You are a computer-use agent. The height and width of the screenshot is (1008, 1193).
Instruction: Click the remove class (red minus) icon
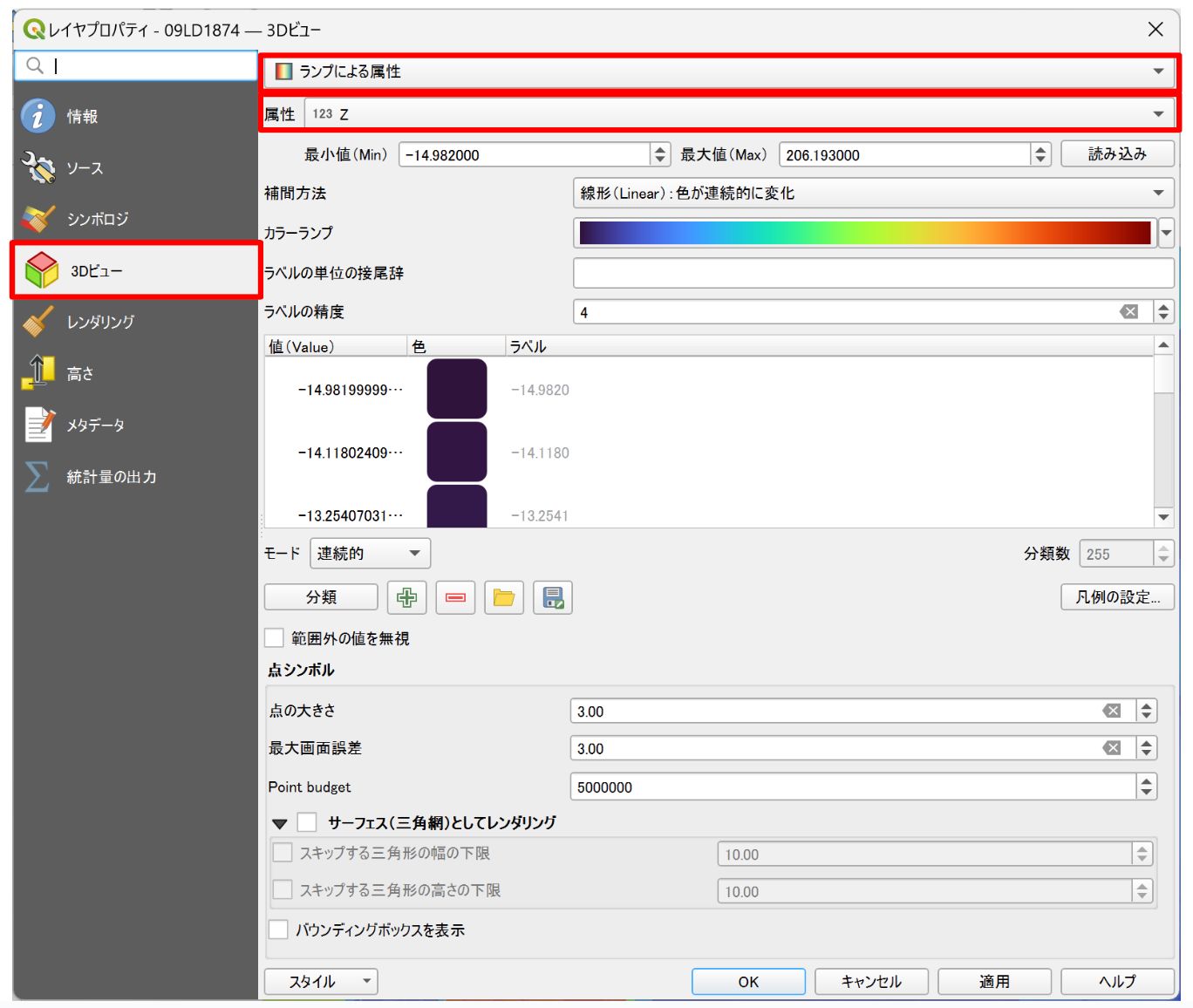tap(455, 597)
